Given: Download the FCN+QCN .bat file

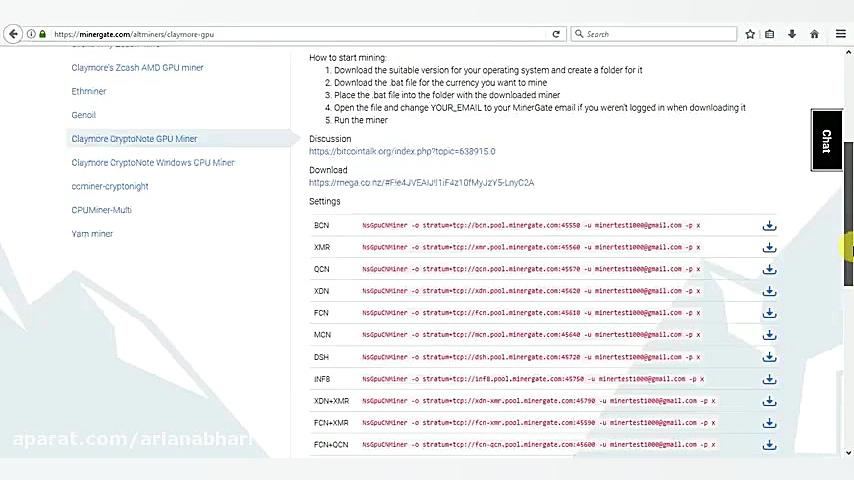Looking at the screenshot, I should [x=769, y=445].
